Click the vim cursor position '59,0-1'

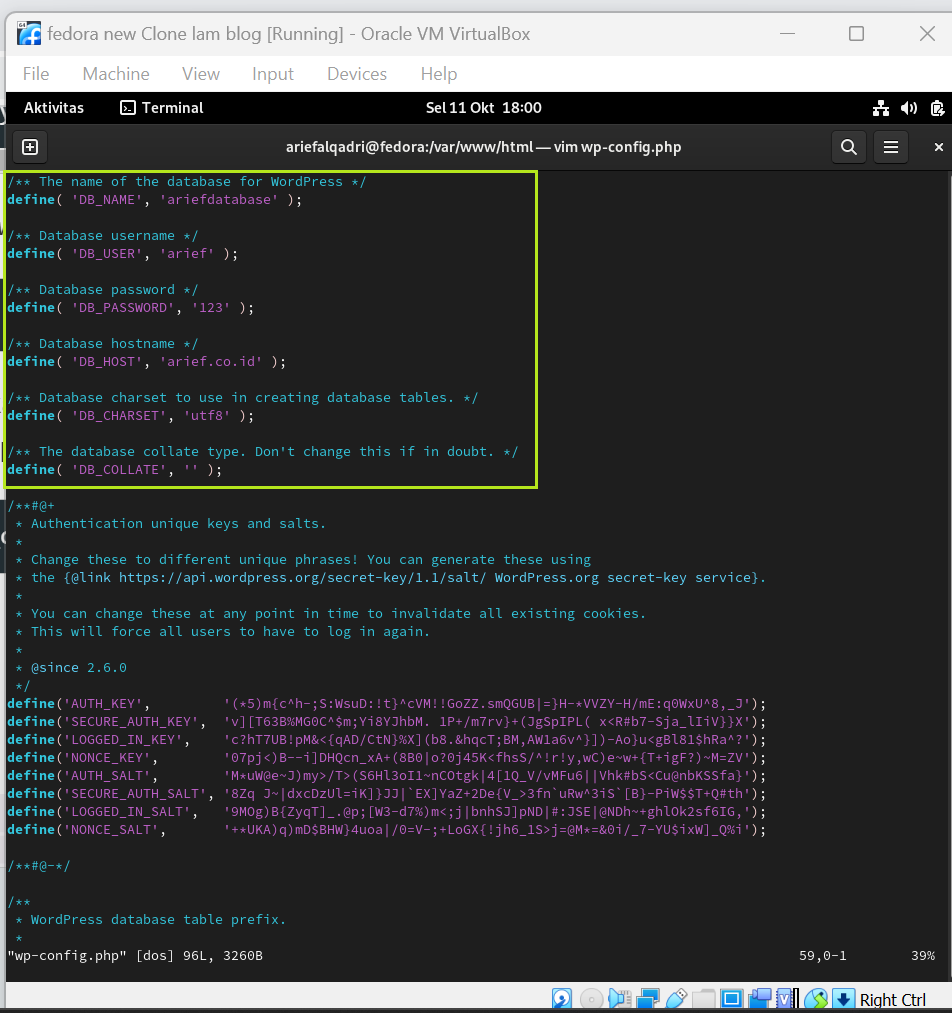[823, 956]
